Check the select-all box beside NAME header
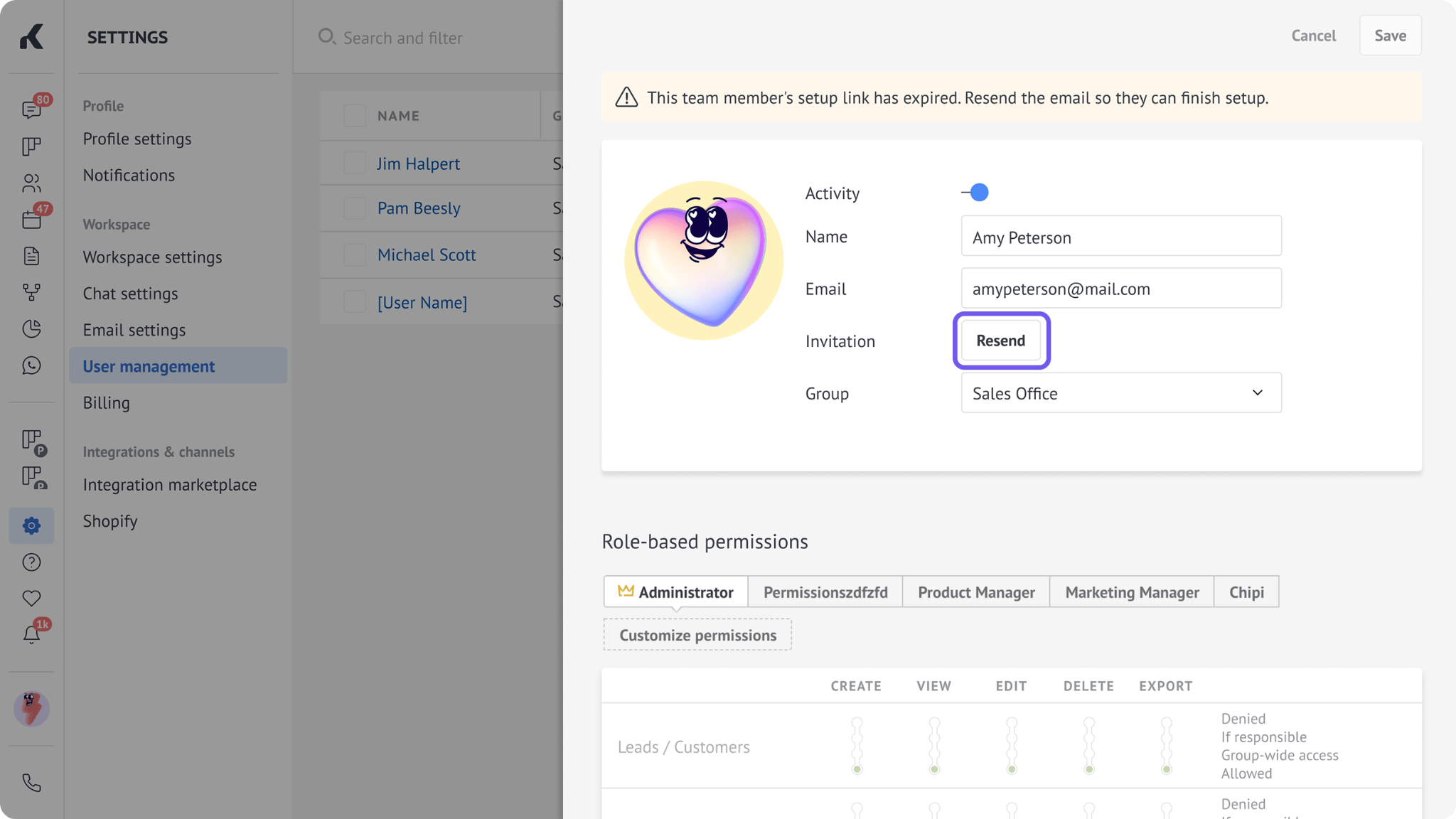The image size is (1456, 819). (354, 115)
